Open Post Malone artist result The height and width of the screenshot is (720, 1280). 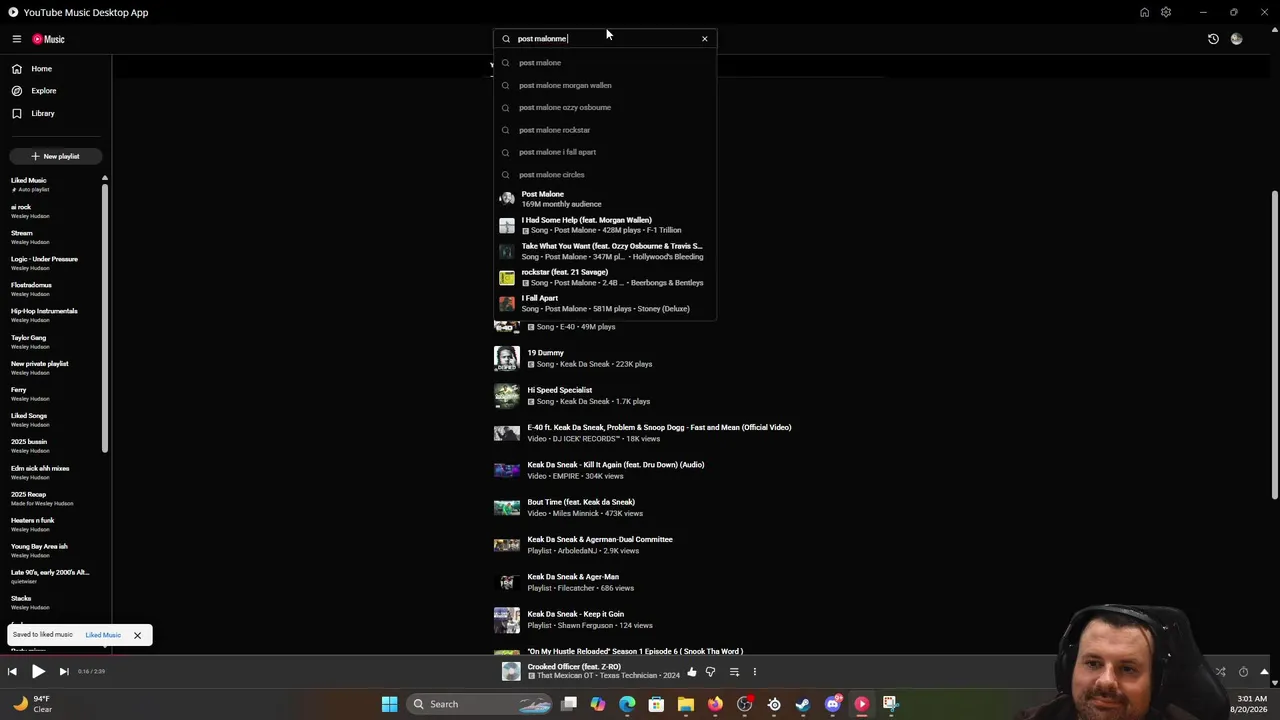605,199
